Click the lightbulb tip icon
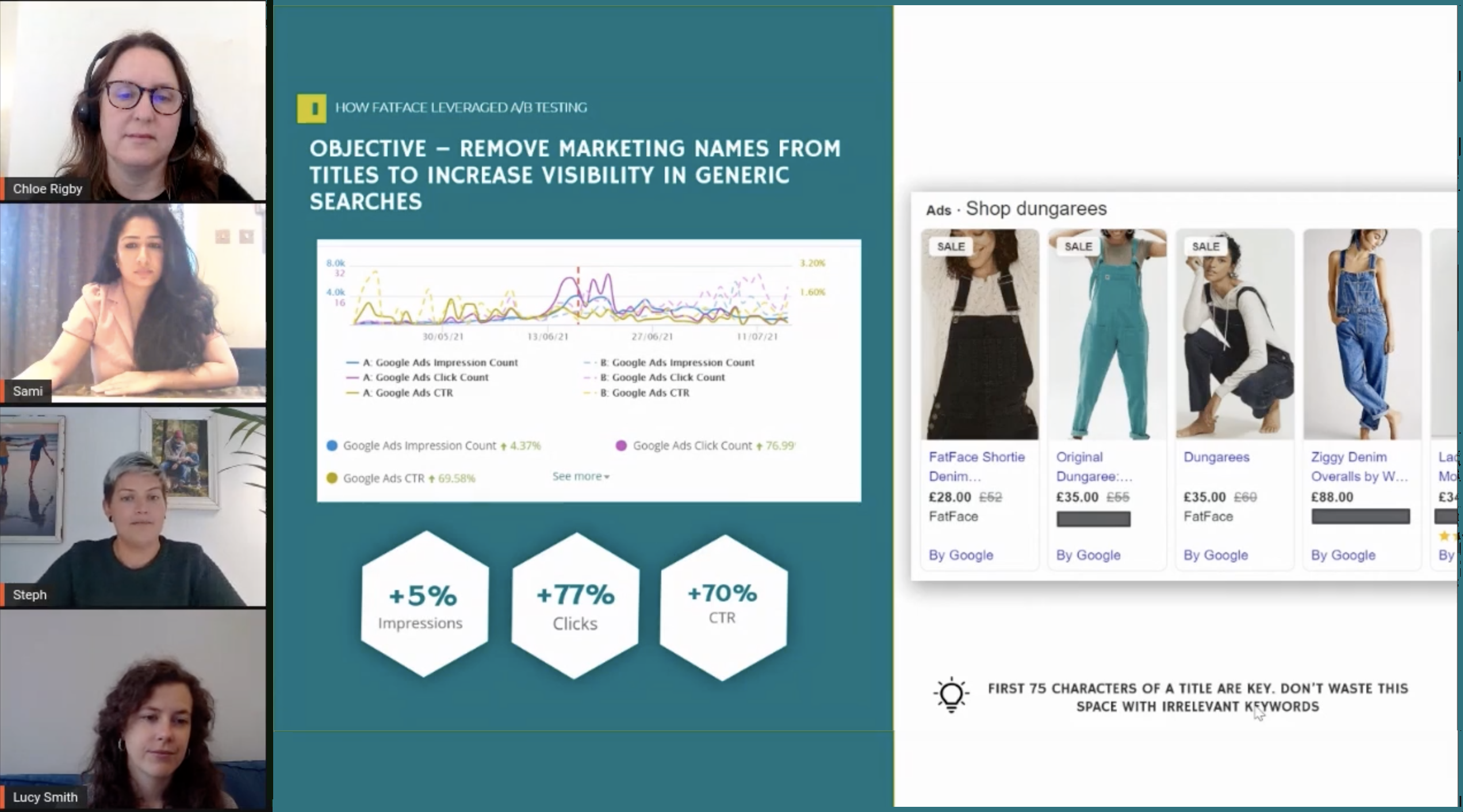The width and height of the screenshot is (1463, 812). (x=951, y=695)
